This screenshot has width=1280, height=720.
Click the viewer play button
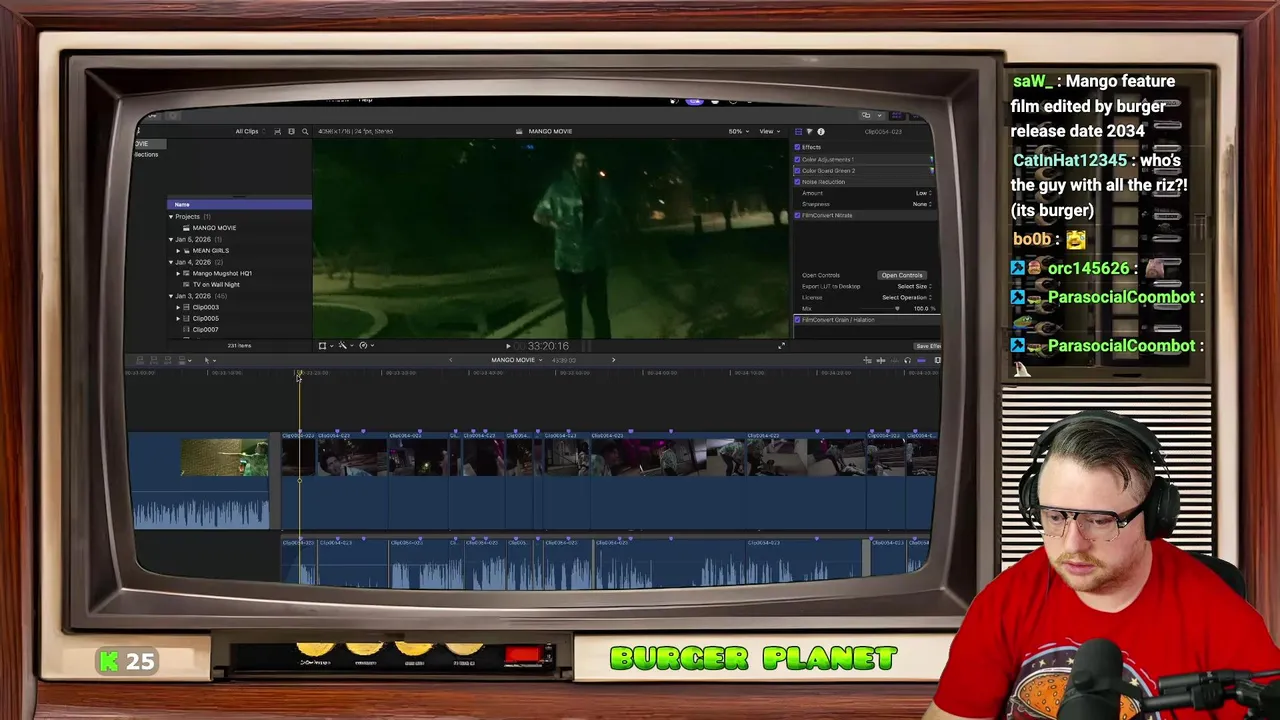(508, 346)
